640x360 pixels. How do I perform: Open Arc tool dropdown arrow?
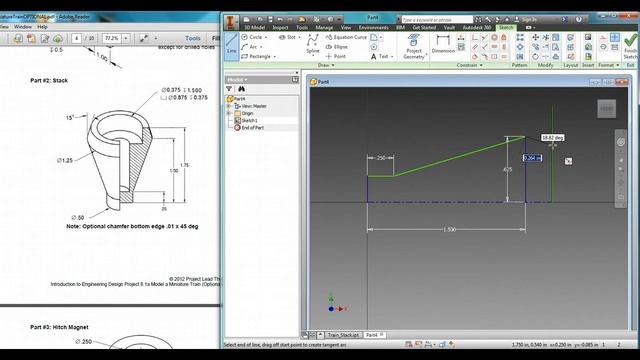pyautogui.click(x=261, y=47)
